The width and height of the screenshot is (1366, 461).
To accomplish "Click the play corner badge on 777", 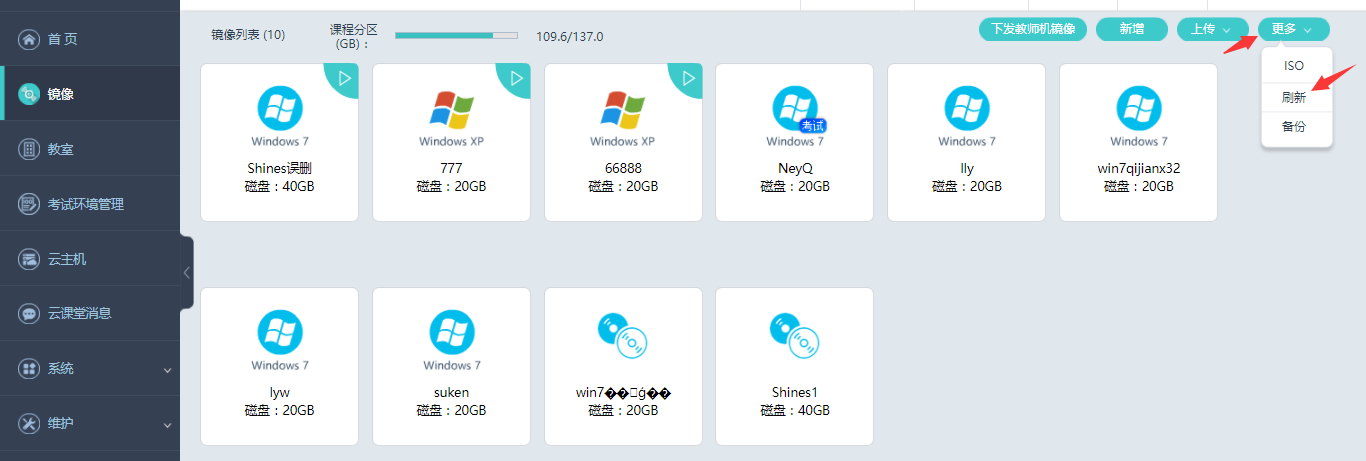I will coord(516,78).
